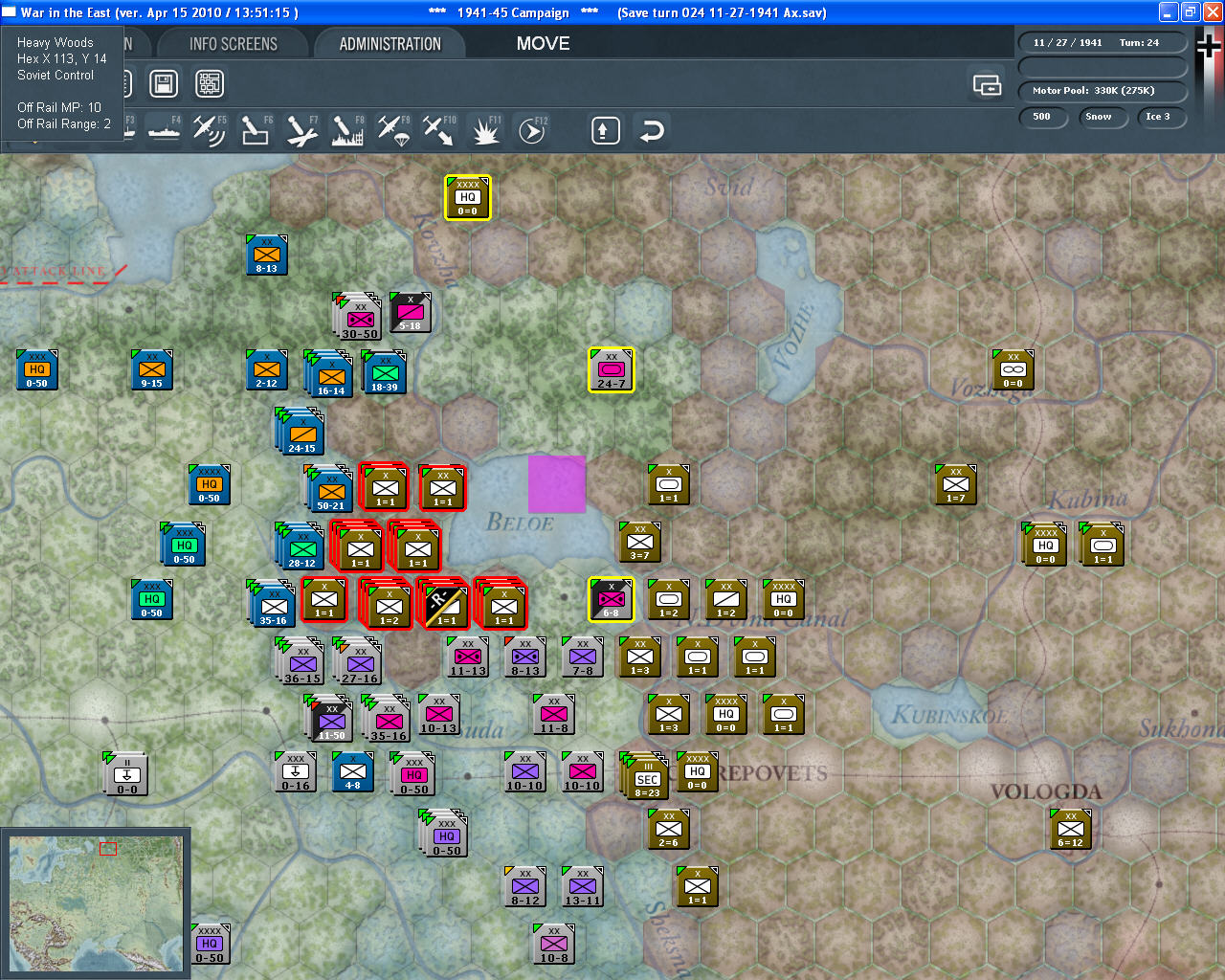This screenshot has width=1225, height=980.
Task: Select the 8-12 purple unit
Action: 524,886
